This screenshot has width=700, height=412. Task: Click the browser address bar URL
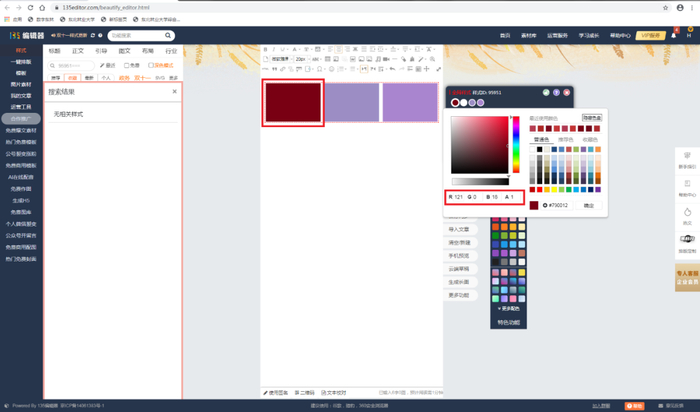click(x=106, y=8)
